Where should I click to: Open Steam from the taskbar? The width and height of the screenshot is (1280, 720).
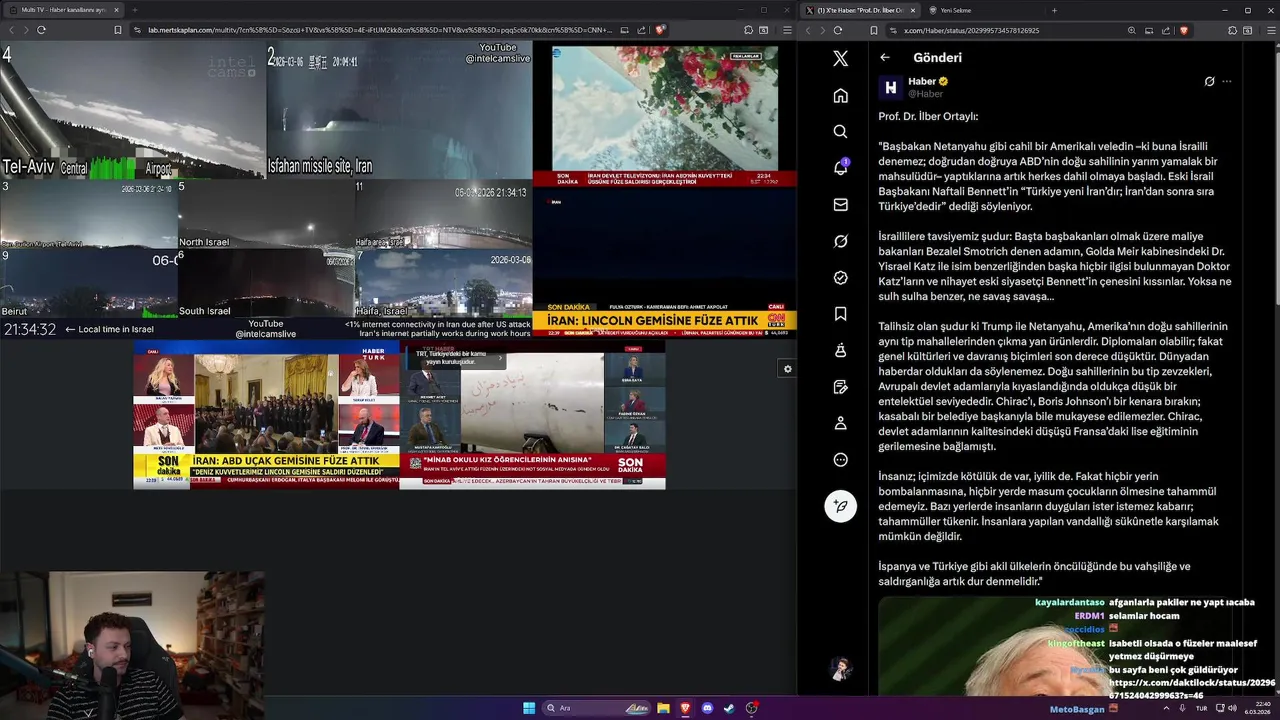click(729, 708)
